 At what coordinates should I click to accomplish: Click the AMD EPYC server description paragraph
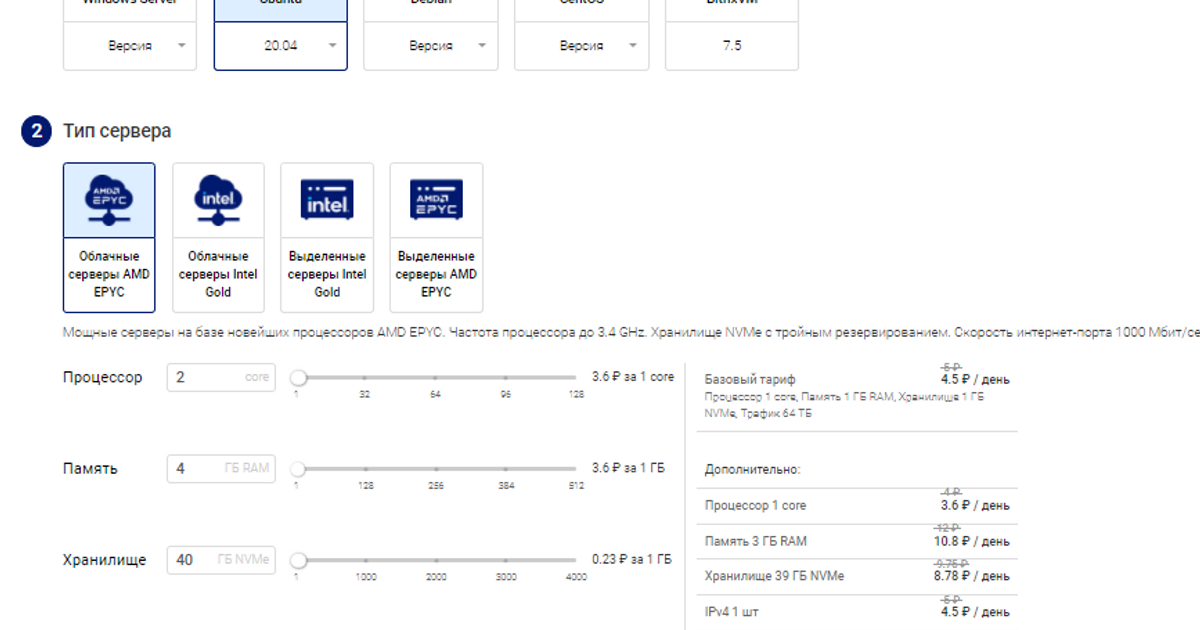point(631,332)
